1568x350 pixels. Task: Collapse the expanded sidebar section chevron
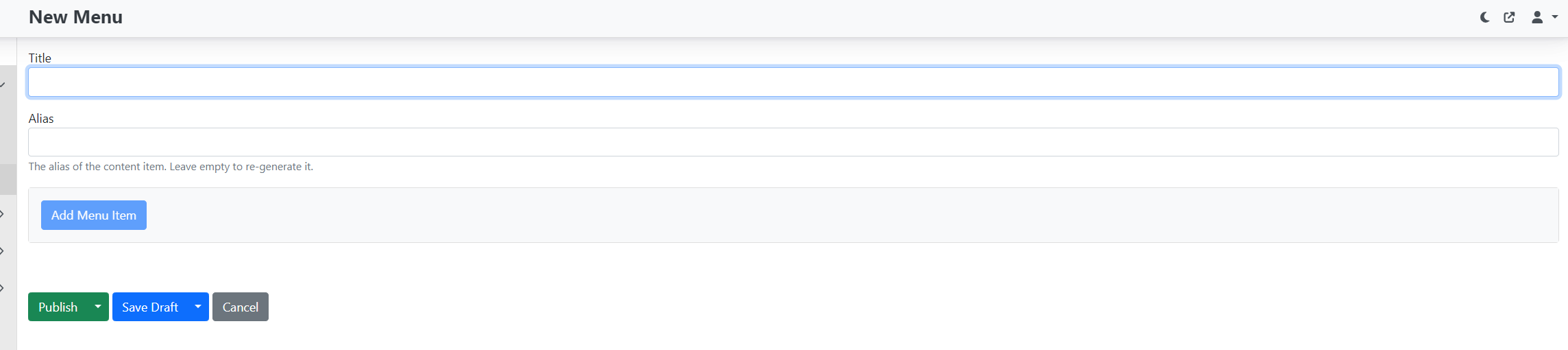pyautogui.click(x=3, y=85)
